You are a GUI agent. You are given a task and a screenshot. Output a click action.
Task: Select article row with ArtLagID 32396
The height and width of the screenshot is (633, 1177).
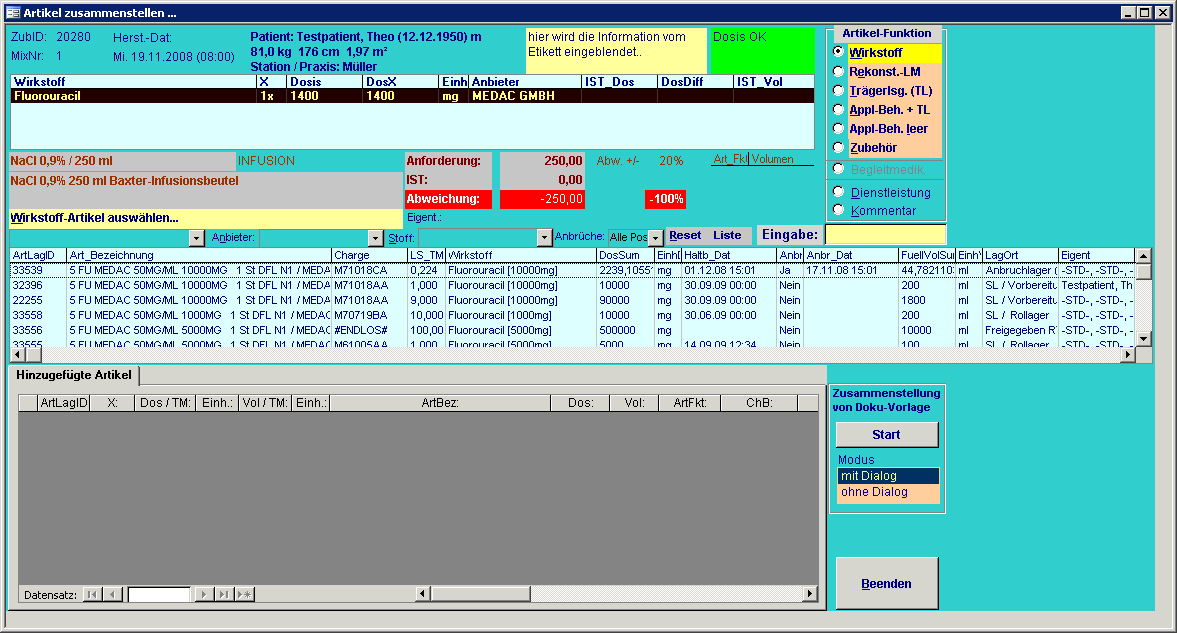pos(572,285)
